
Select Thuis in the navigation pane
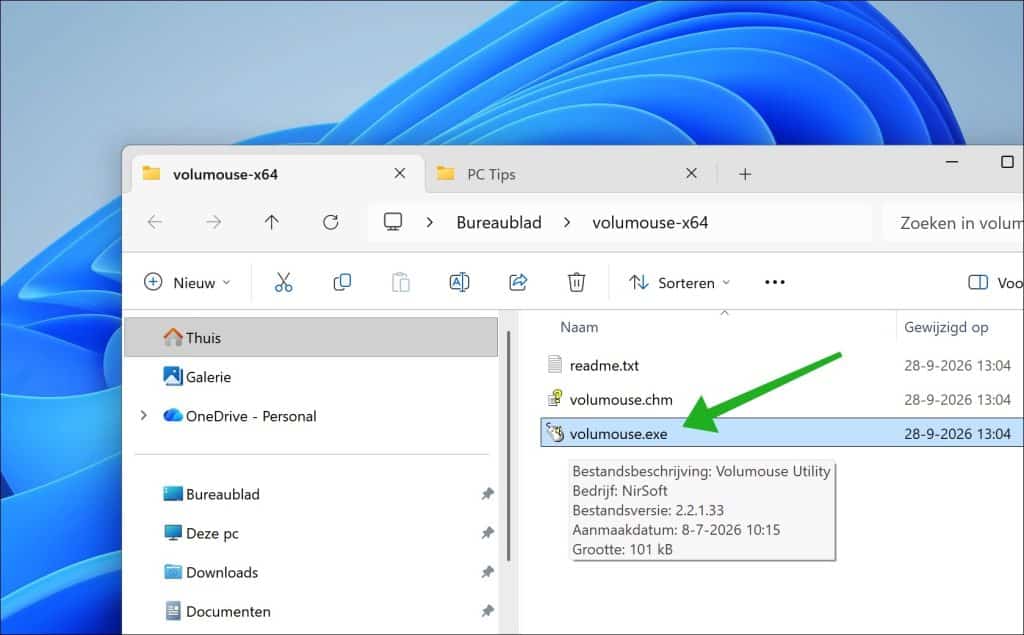(x=311, y=337)
